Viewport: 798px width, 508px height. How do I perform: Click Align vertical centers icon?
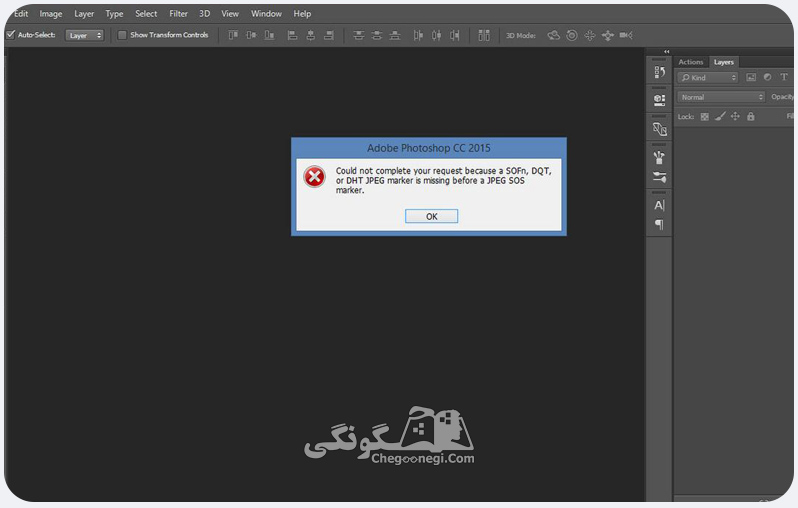tap(251, 35)
